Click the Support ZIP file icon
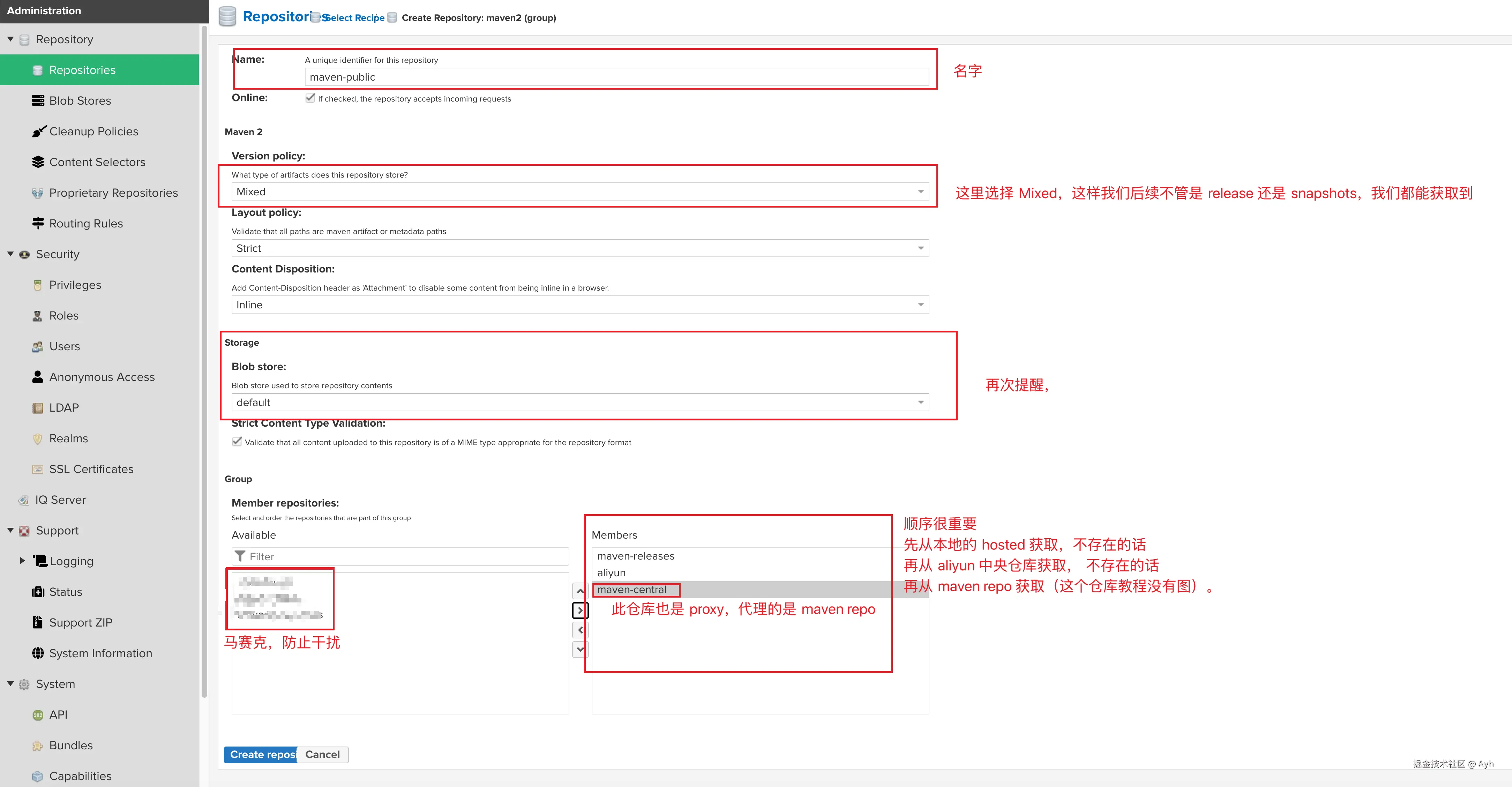1512x787 pixels. coord(38,622)
